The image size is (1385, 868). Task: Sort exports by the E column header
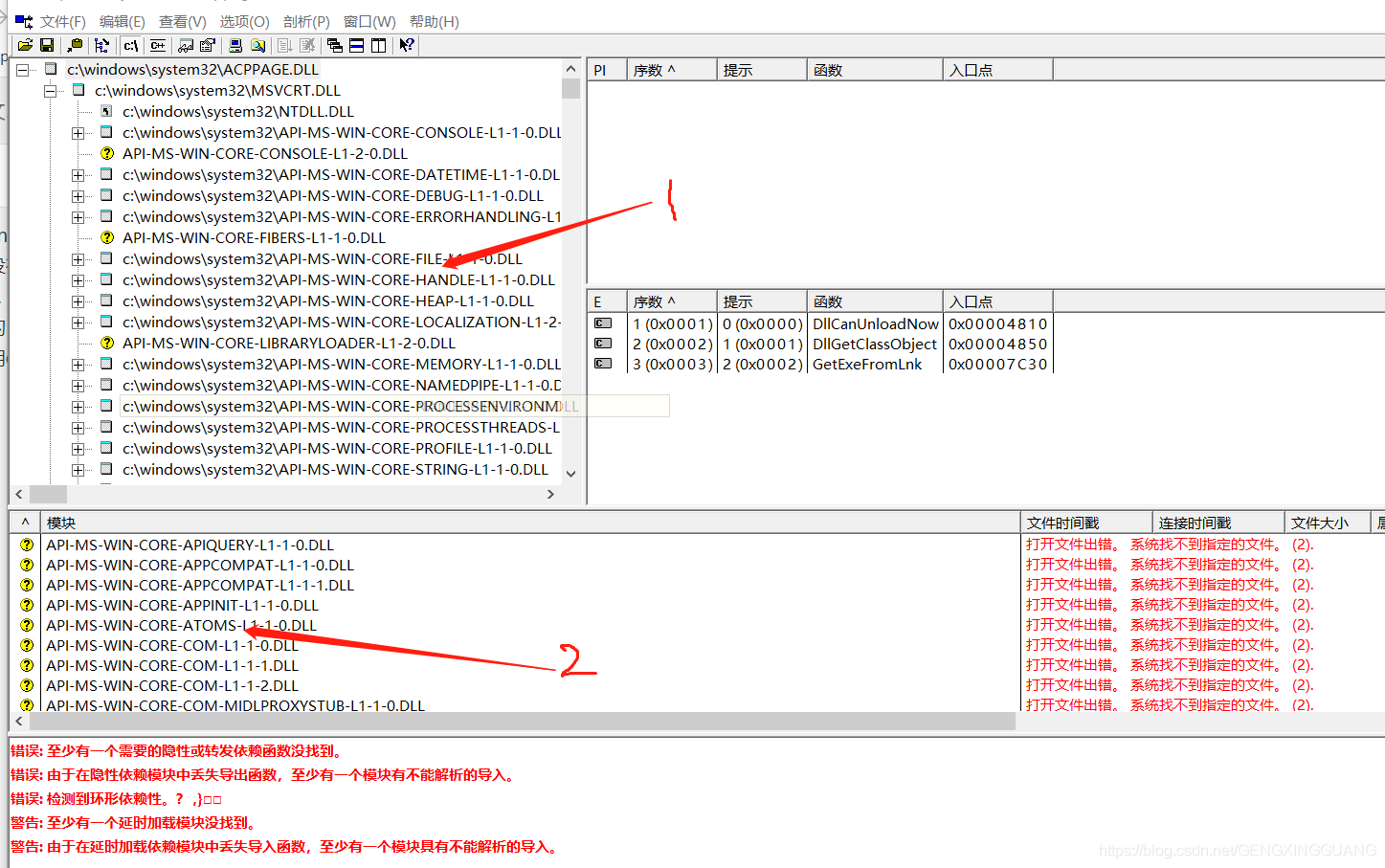(x=607, y=301)
